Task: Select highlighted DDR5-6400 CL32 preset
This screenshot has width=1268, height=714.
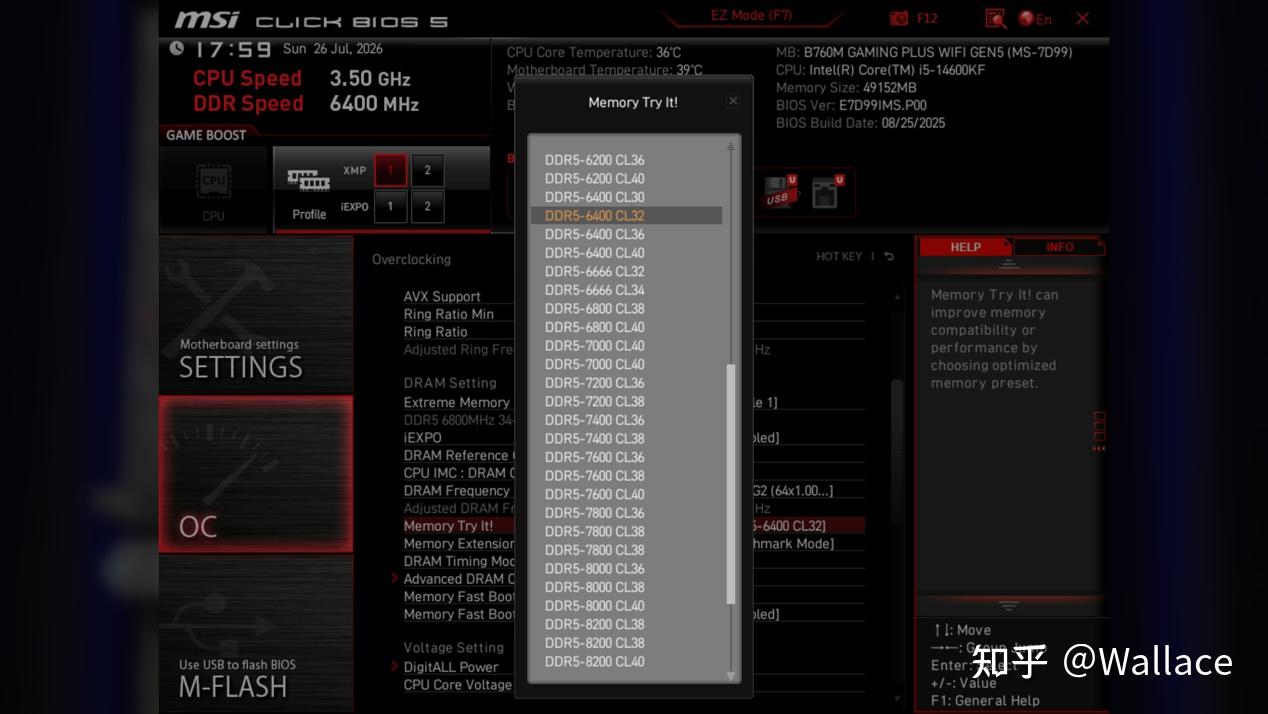Action: (x=626, y=215)
